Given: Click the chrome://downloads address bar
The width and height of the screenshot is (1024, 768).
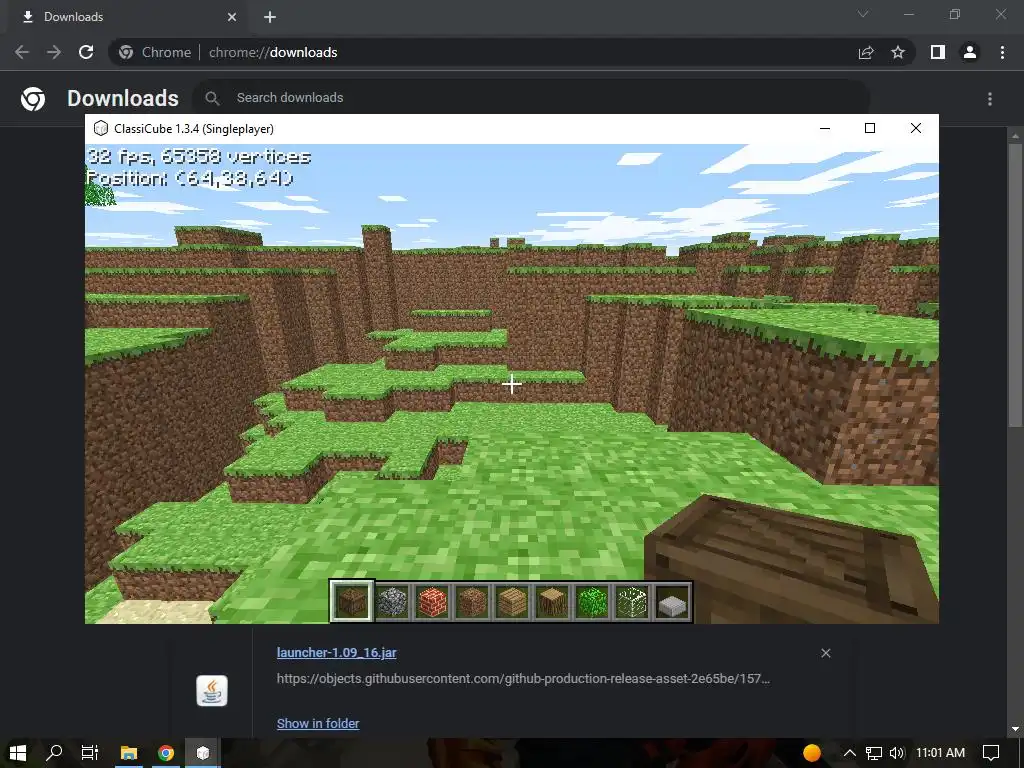Looking at the screenshot, I should pyautogui.click(x=483, y=52).
